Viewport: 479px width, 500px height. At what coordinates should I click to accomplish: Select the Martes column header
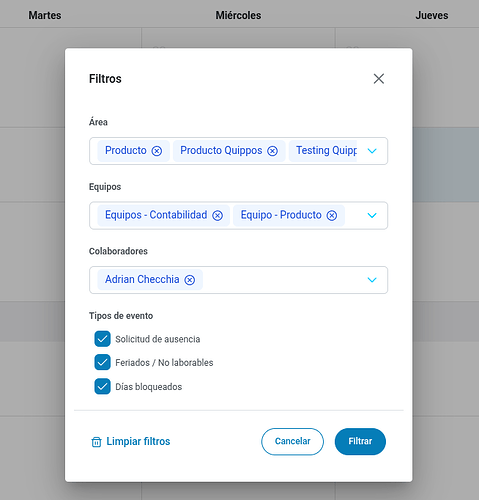coord(45,15)
